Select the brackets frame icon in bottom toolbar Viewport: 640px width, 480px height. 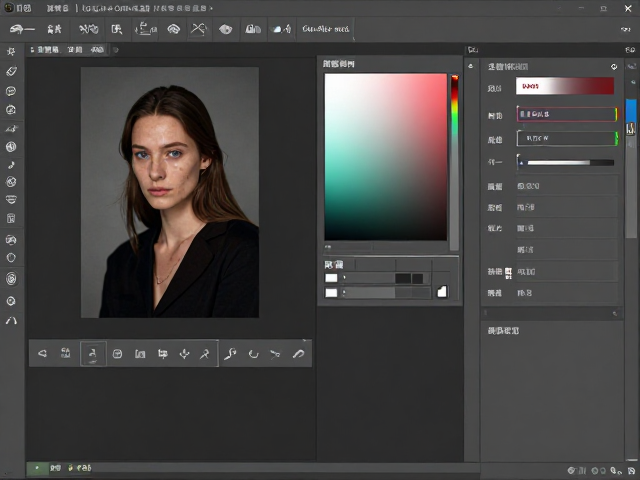pos(140,354)
